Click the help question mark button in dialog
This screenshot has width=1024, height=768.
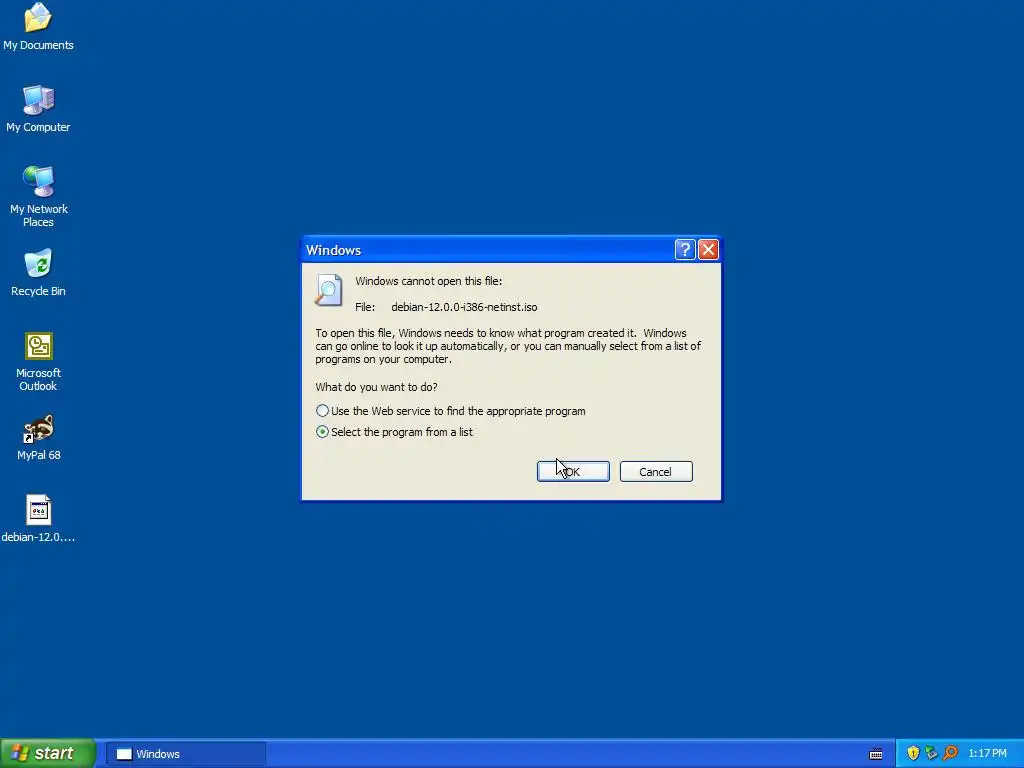684,249
